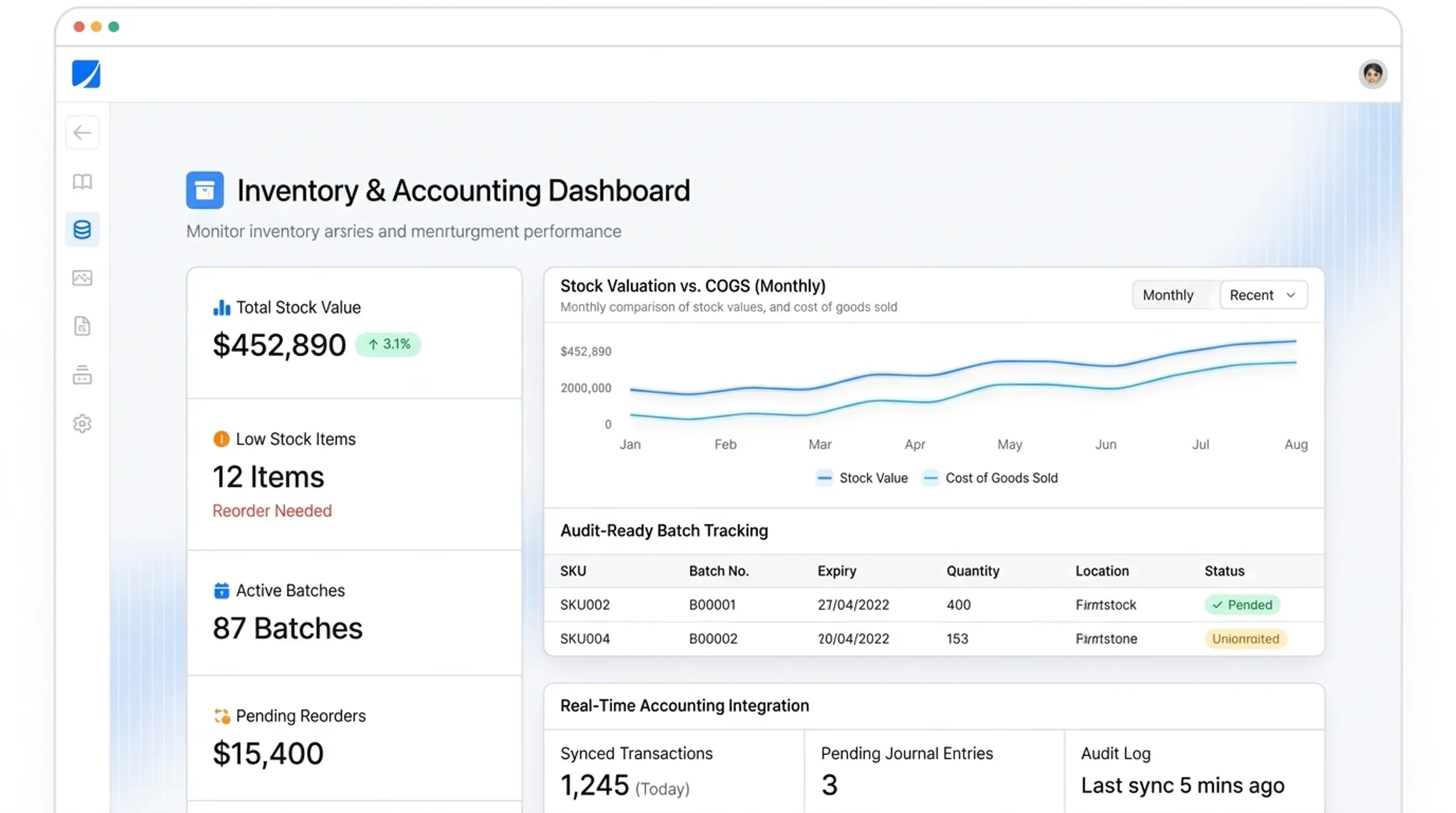Sort by Quantity column header
This screenshot has width=1456, height=813.
pyautogui.click(x=973, y=571)
